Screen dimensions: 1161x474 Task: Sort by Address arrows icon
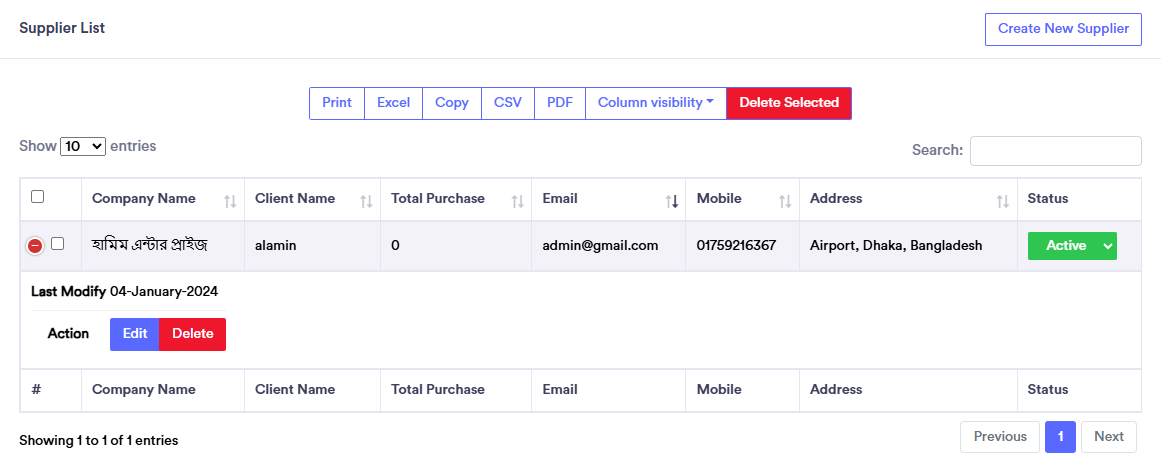(x=1002, y=201)
